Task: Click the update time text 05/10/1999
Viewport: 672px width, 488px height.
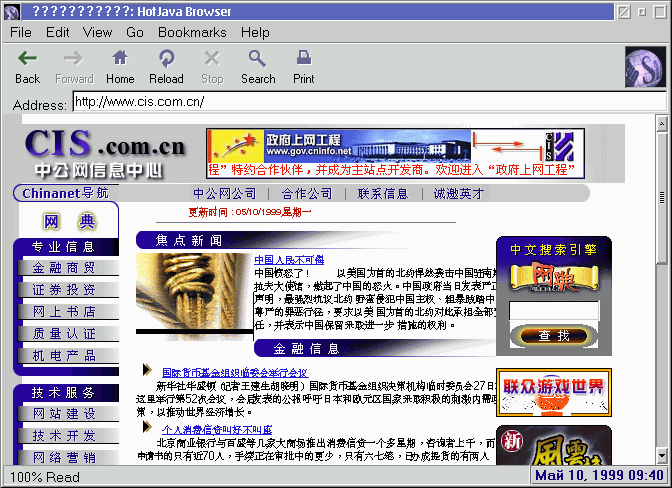Action: 250,212
